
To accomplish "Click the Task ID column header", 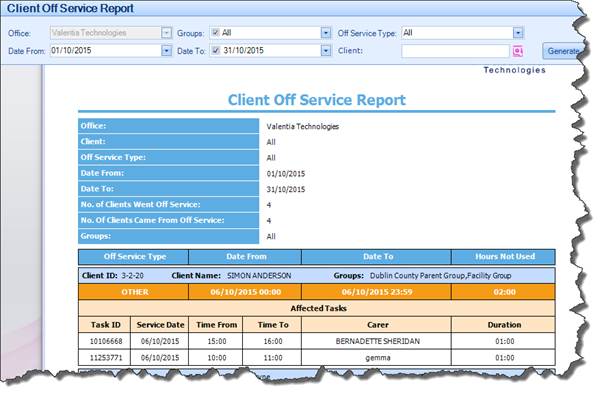I will point(105,325).
